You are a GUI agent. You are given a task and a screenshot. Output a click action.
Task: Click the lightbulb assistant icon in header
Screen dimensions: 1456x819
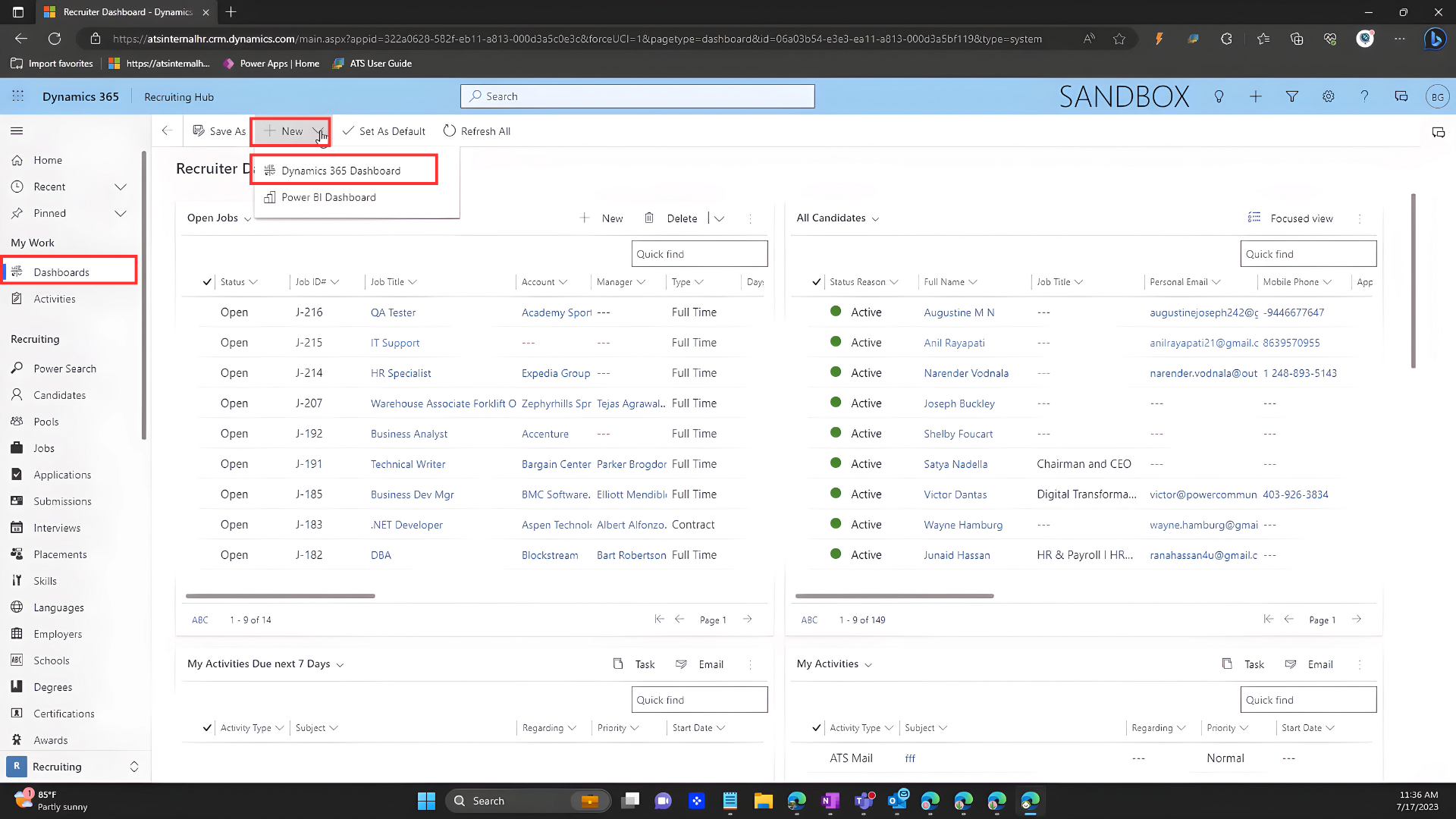(1219, 96)
